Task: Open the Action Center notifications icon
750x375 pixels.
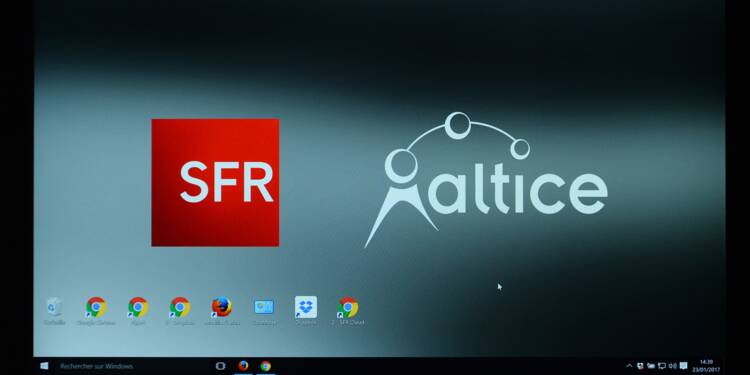Action: click(x=684, y=366)
